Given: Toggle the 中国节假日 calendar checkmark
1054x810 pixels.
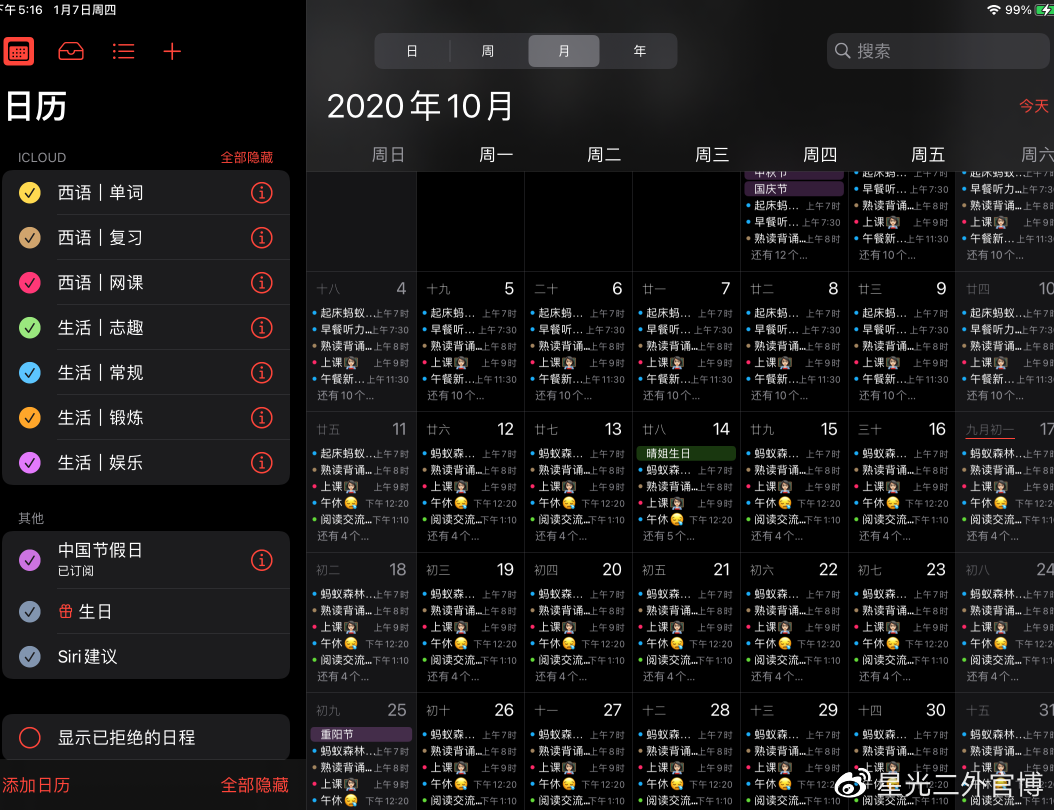Looking at the screenshot, I should (x=30, y=560).
